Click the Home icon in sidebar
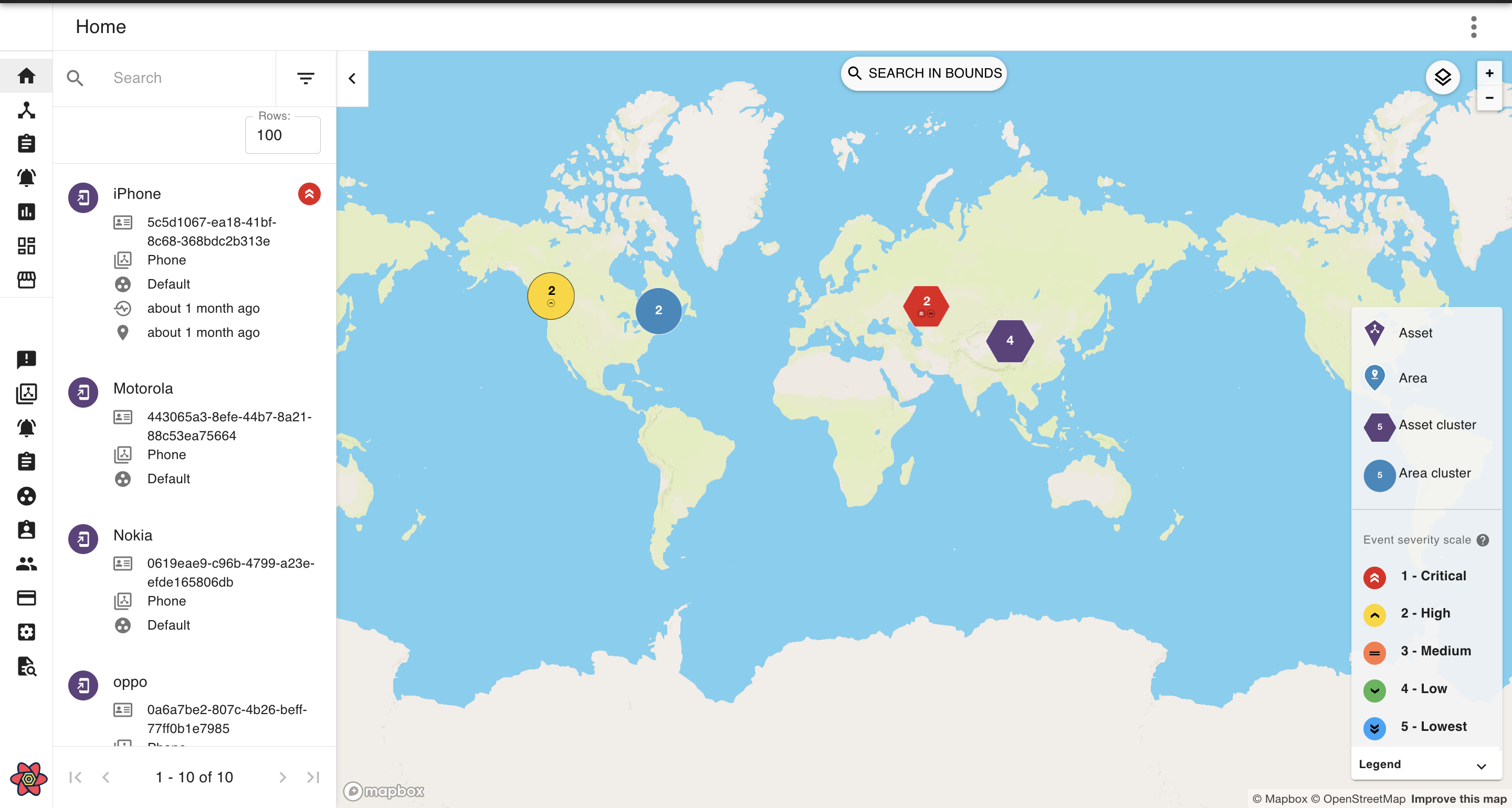Screen dimensions: 1512x808 pos(26,76)
